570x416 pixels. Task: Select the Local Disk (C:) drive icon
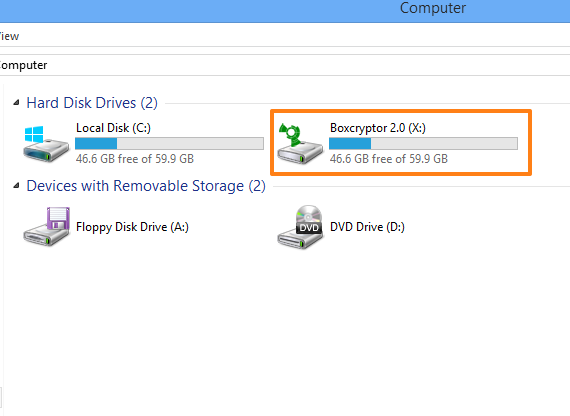tap(46, 144)
